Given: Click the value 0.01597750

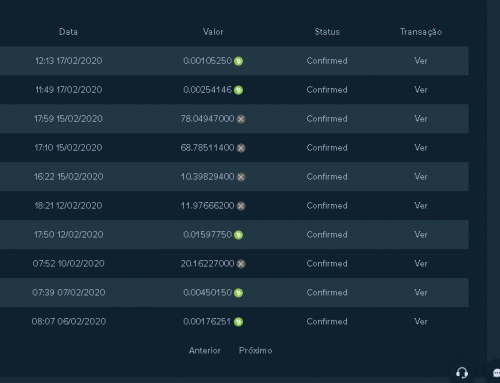Looking at the screenshot, I should [x=207, y=235].
